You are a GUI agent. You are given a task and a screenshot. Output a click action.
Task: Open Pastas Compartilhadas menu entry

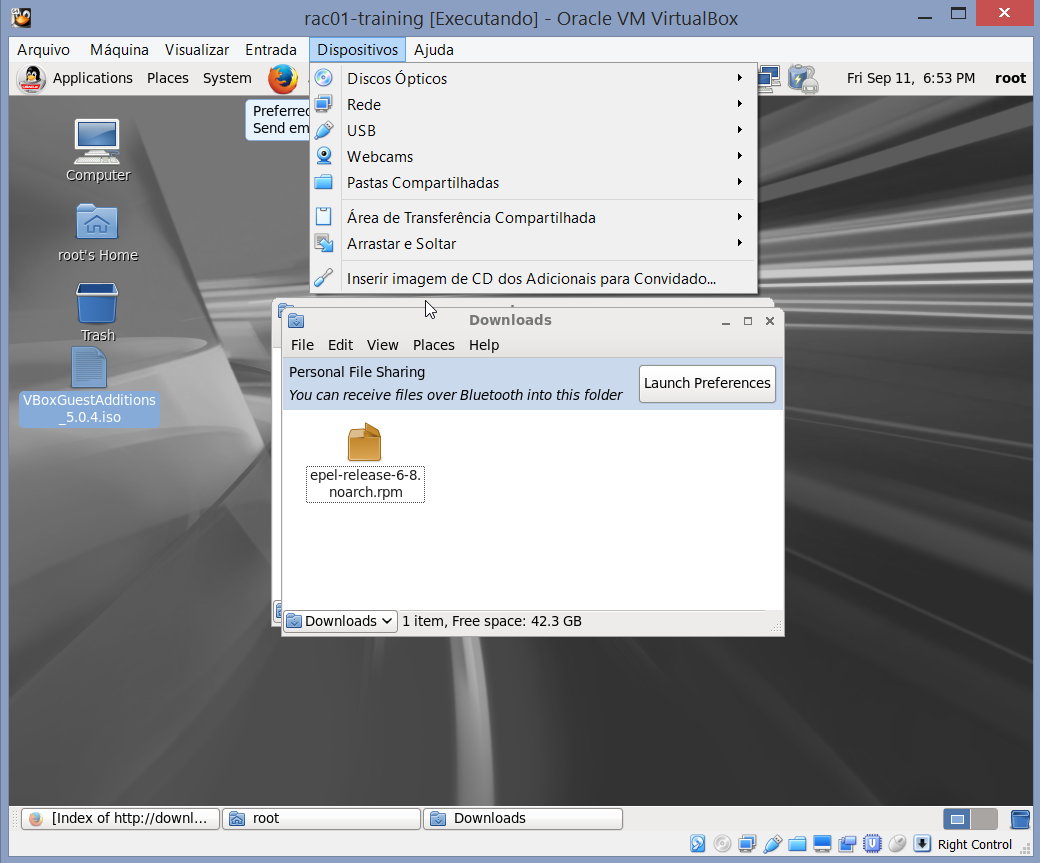tap(533, 182)
